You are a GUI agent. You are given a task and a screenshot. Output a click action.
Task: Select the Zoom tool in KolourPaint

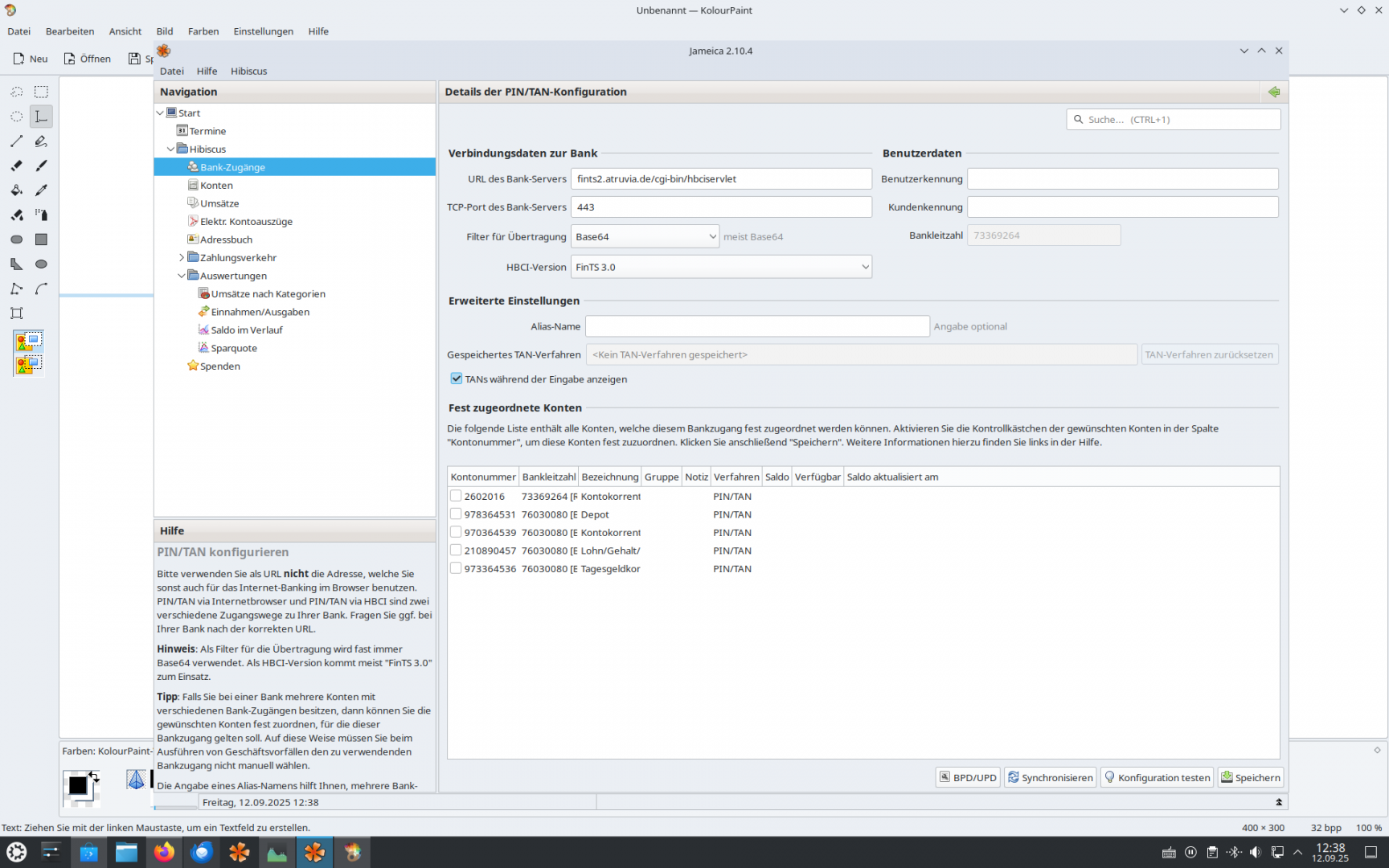point(16,313)
